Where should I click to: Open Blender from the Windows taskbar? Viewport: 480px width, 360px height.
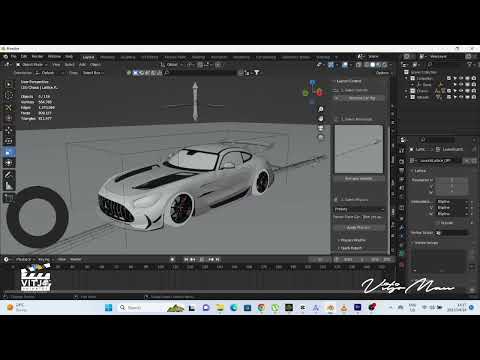[x=330, y=307]
